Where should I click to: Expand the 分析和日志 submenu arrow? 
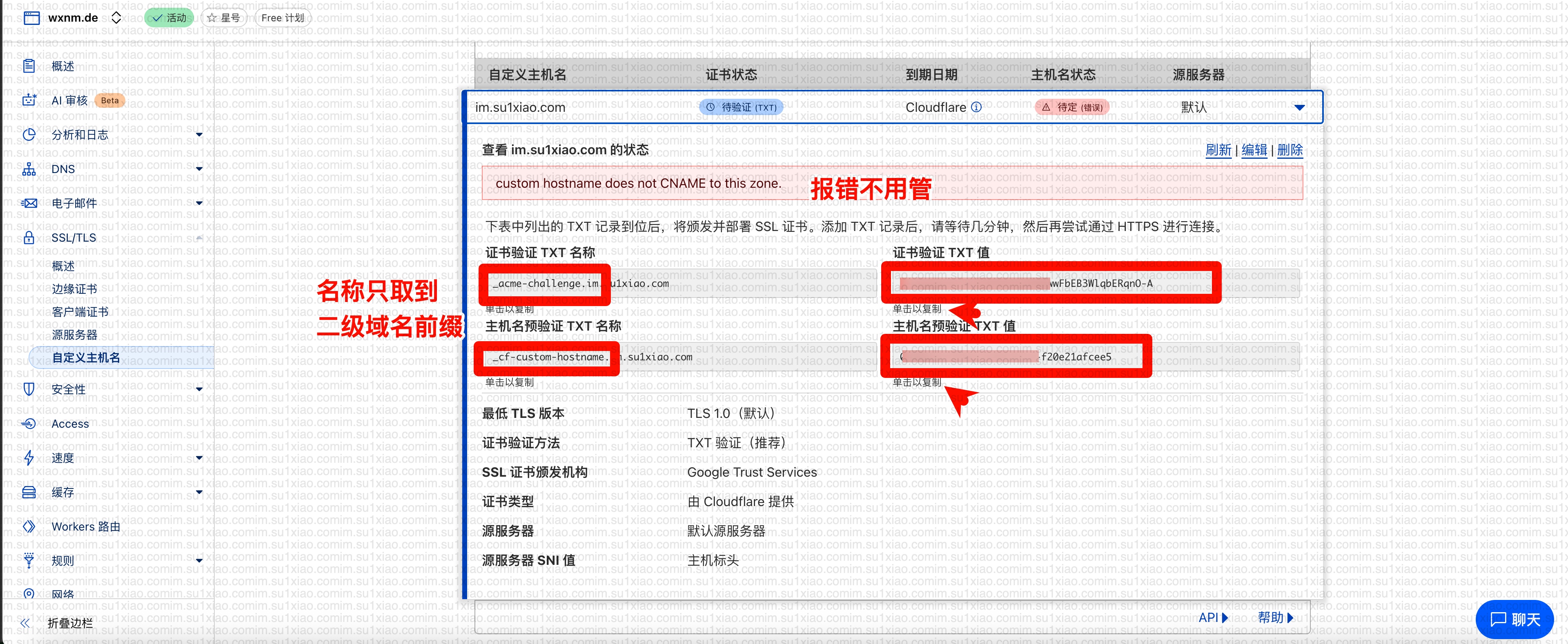click(199, 134)
